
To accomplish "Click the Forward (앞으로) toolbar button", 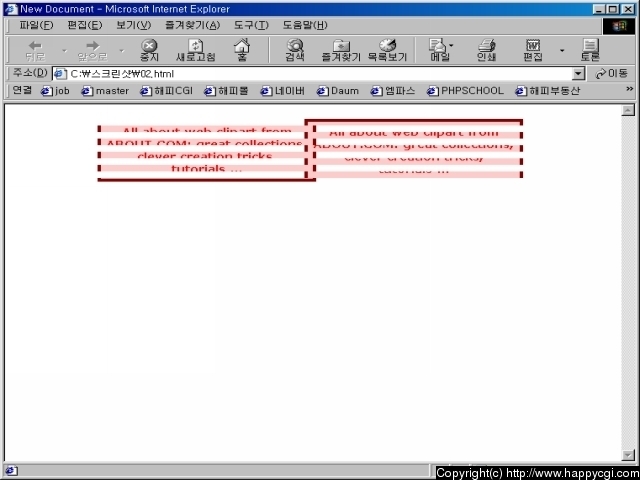I will pyautogui.click(x=93, y=51).
